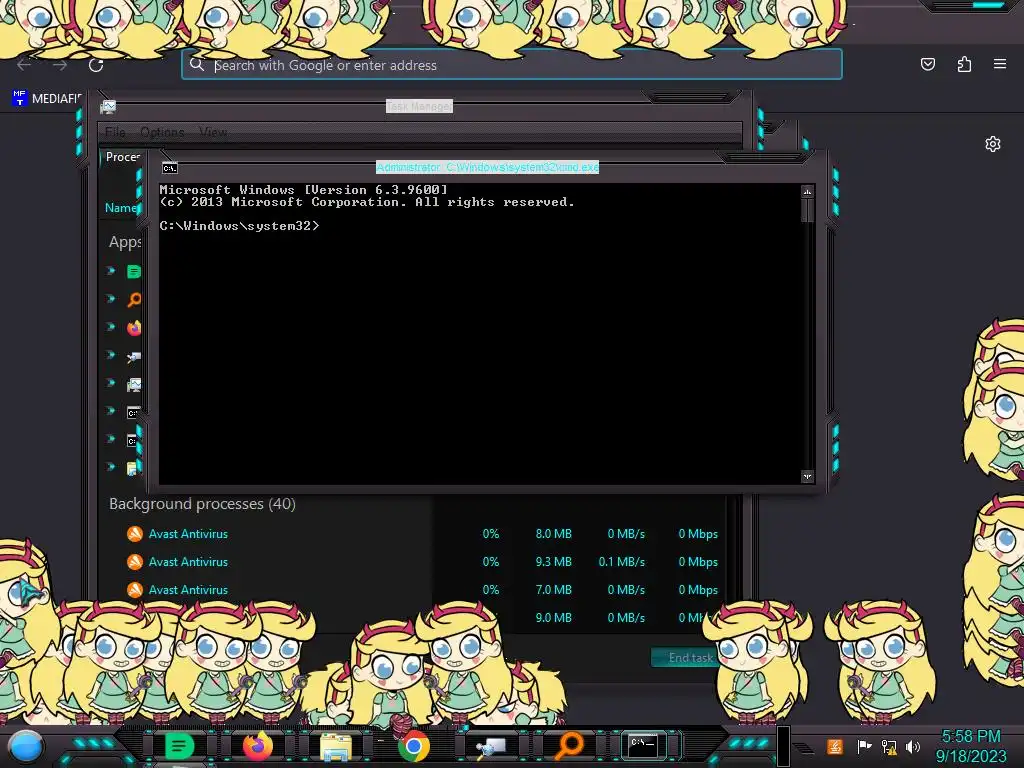Open the network tray icon
The width and height of the screenshot is (1024, 768).
[x=889, y=746]
